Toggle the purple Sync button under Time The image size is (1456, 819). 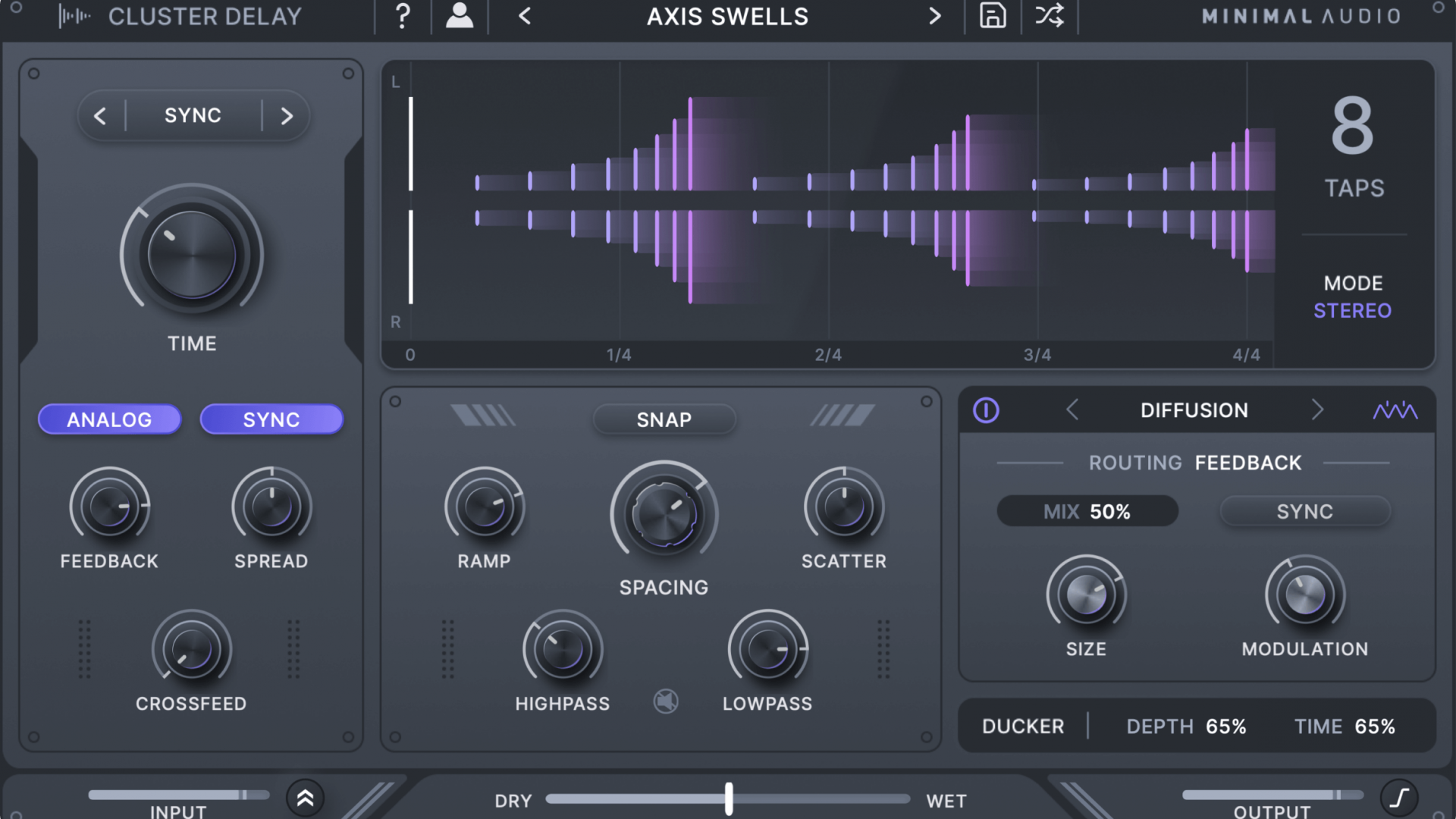coord(271,419)
